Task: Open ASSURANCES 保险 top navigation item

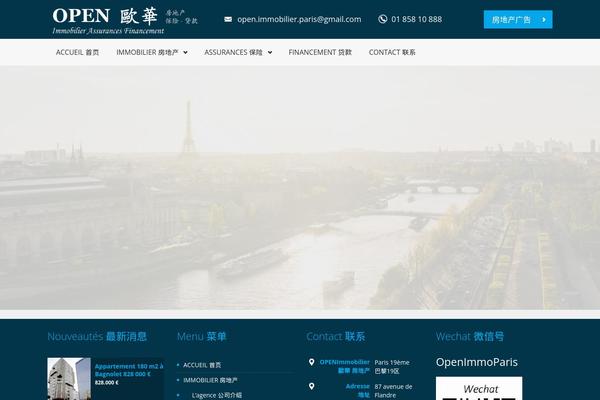Action: (233, 52)
